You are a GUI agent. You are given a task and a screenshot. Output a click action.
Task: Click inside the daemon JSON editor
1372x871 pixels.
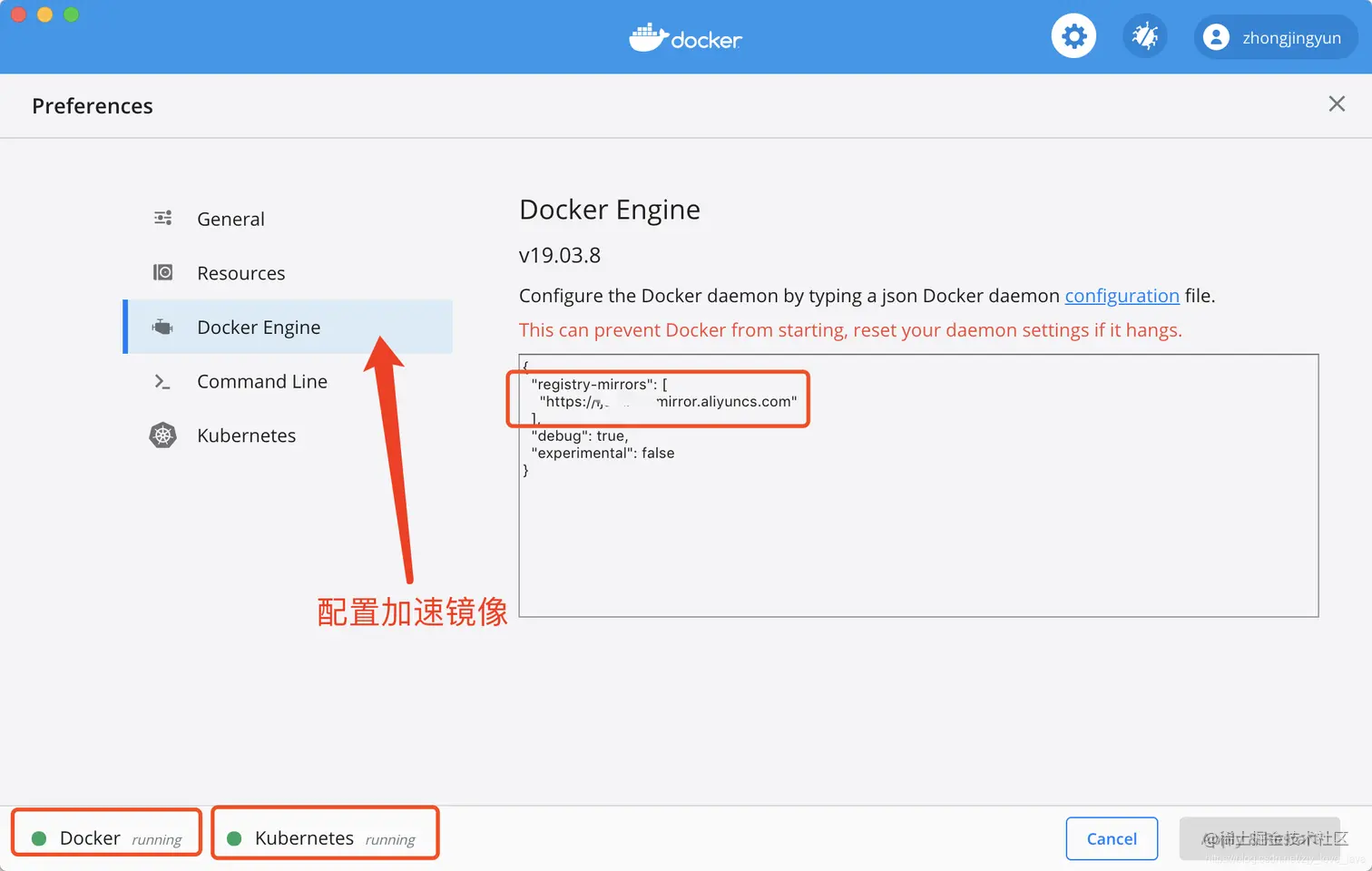pos(918,485)
